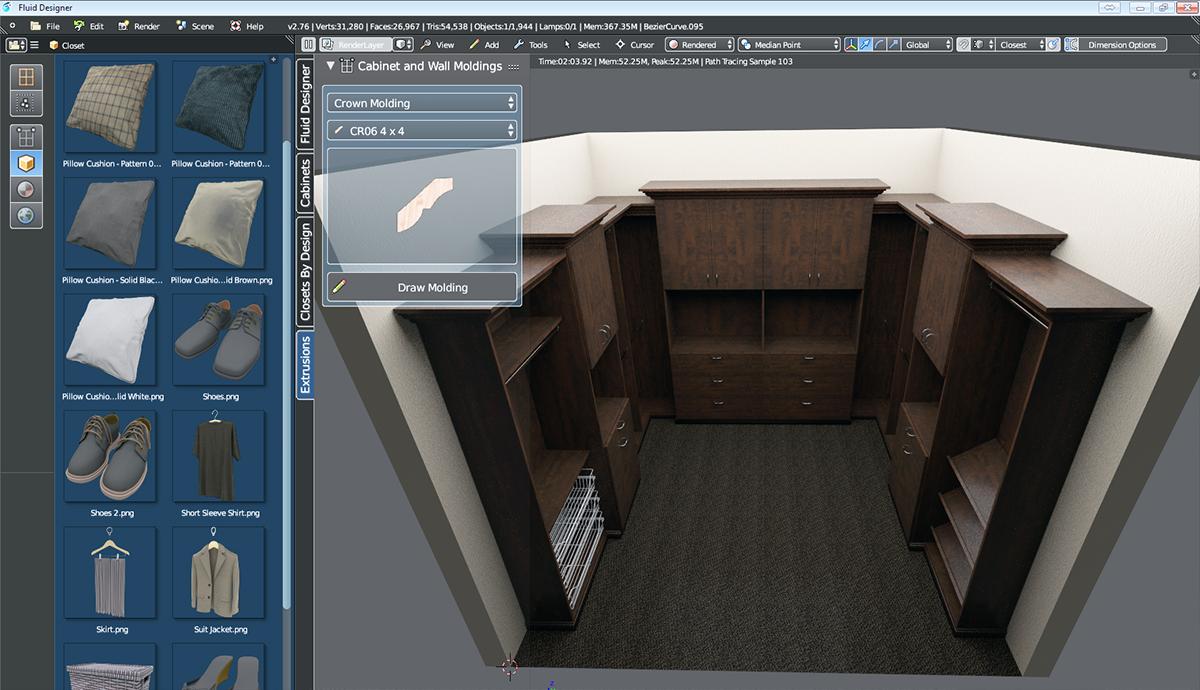Open the CR06 4 x 4 profile dropdown
The width and height of the screenshot is (1200, 690).
click(422, 131)
